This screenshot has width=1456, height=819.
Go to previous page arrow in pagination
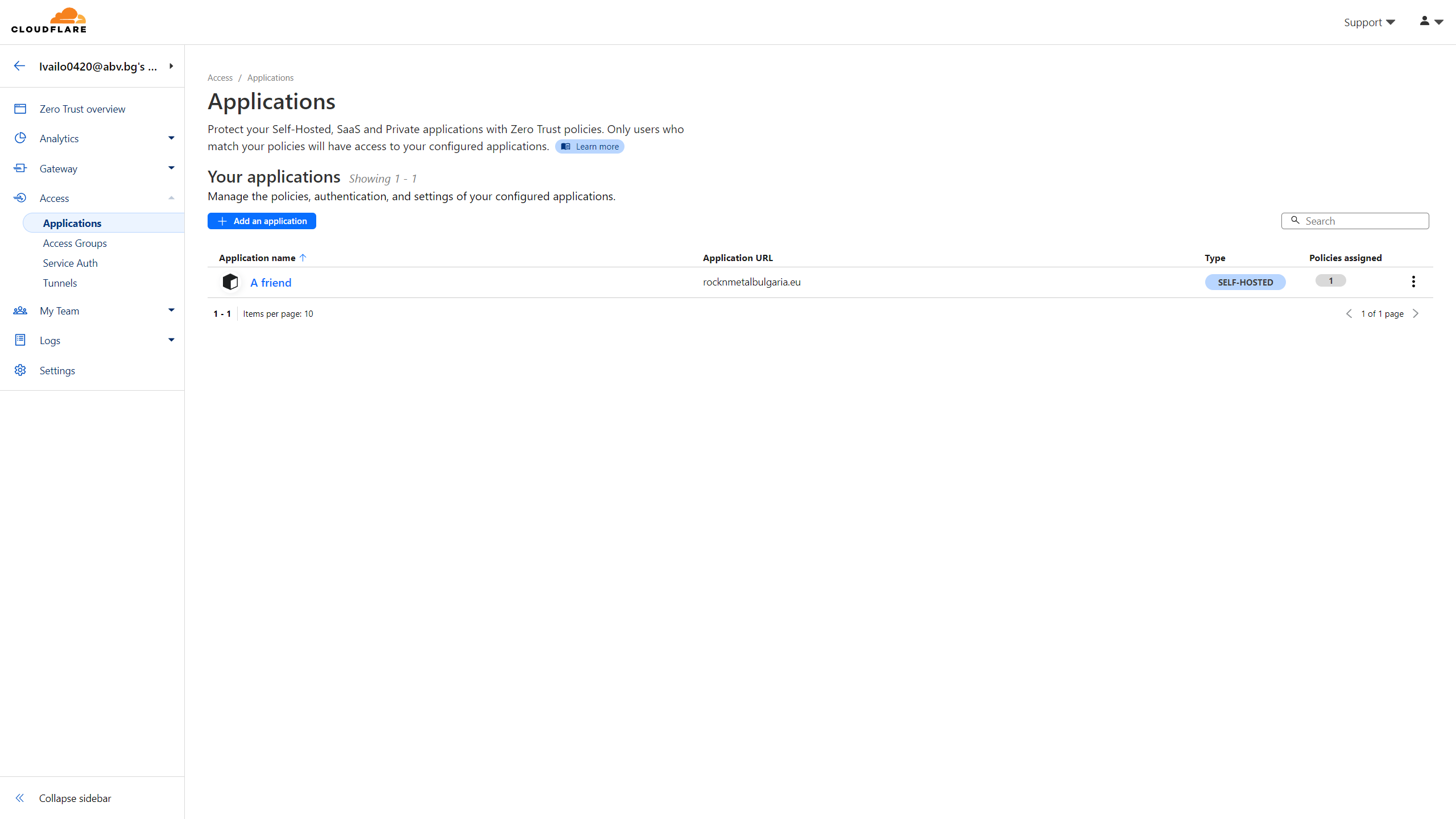click(x=1349, y=313)
